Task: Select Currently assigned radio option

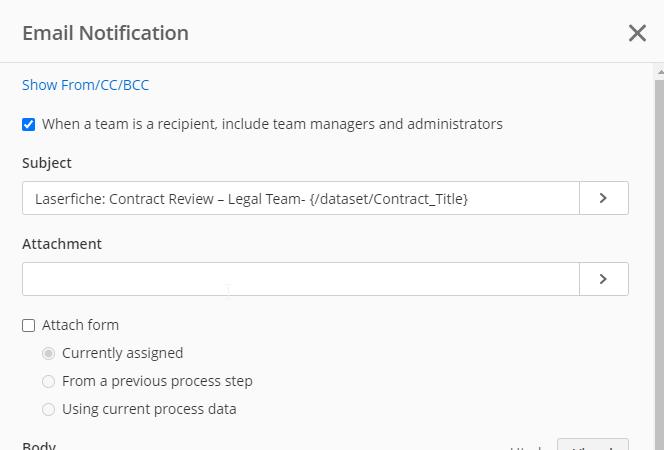Action: (x=48, y=353)
